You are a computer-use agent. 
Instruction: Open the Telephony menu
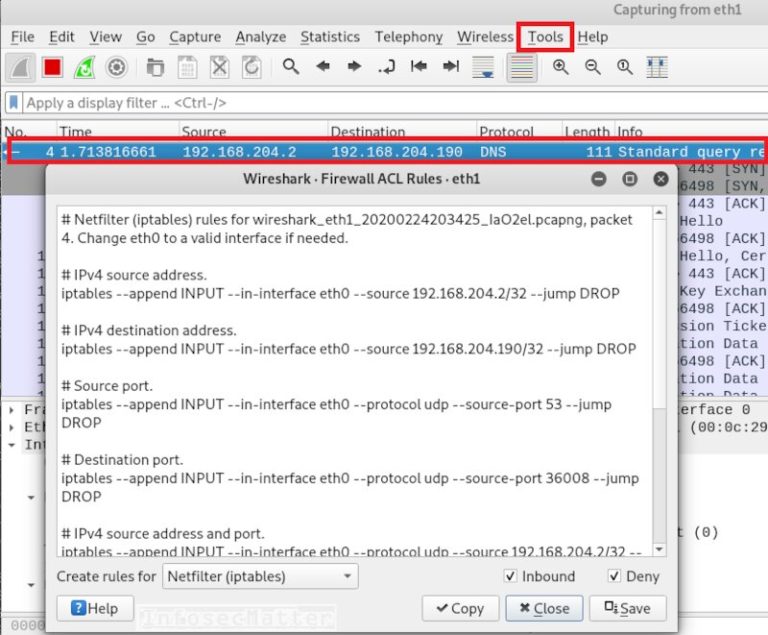coord(408,37)
